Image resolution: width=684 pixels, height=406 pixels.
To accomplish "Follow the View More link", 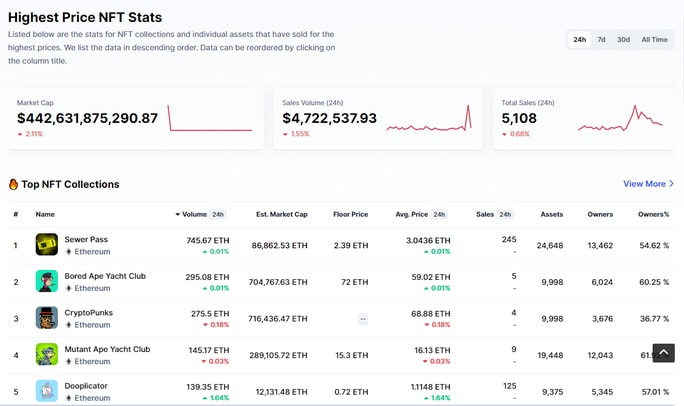I will click(648, 184).
